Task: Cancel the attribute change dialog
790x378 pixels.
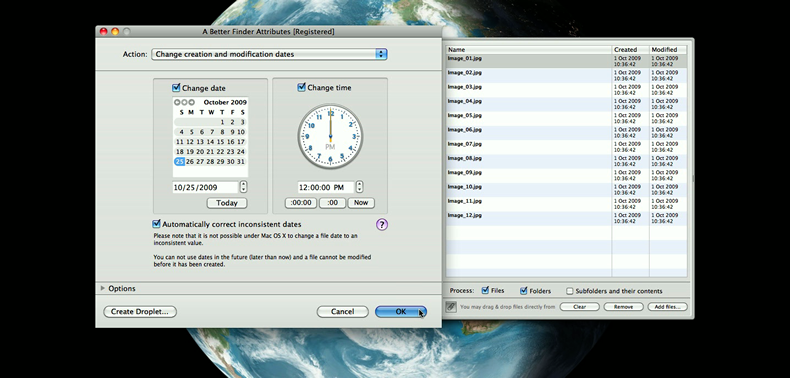Action: tap(343, 311)
